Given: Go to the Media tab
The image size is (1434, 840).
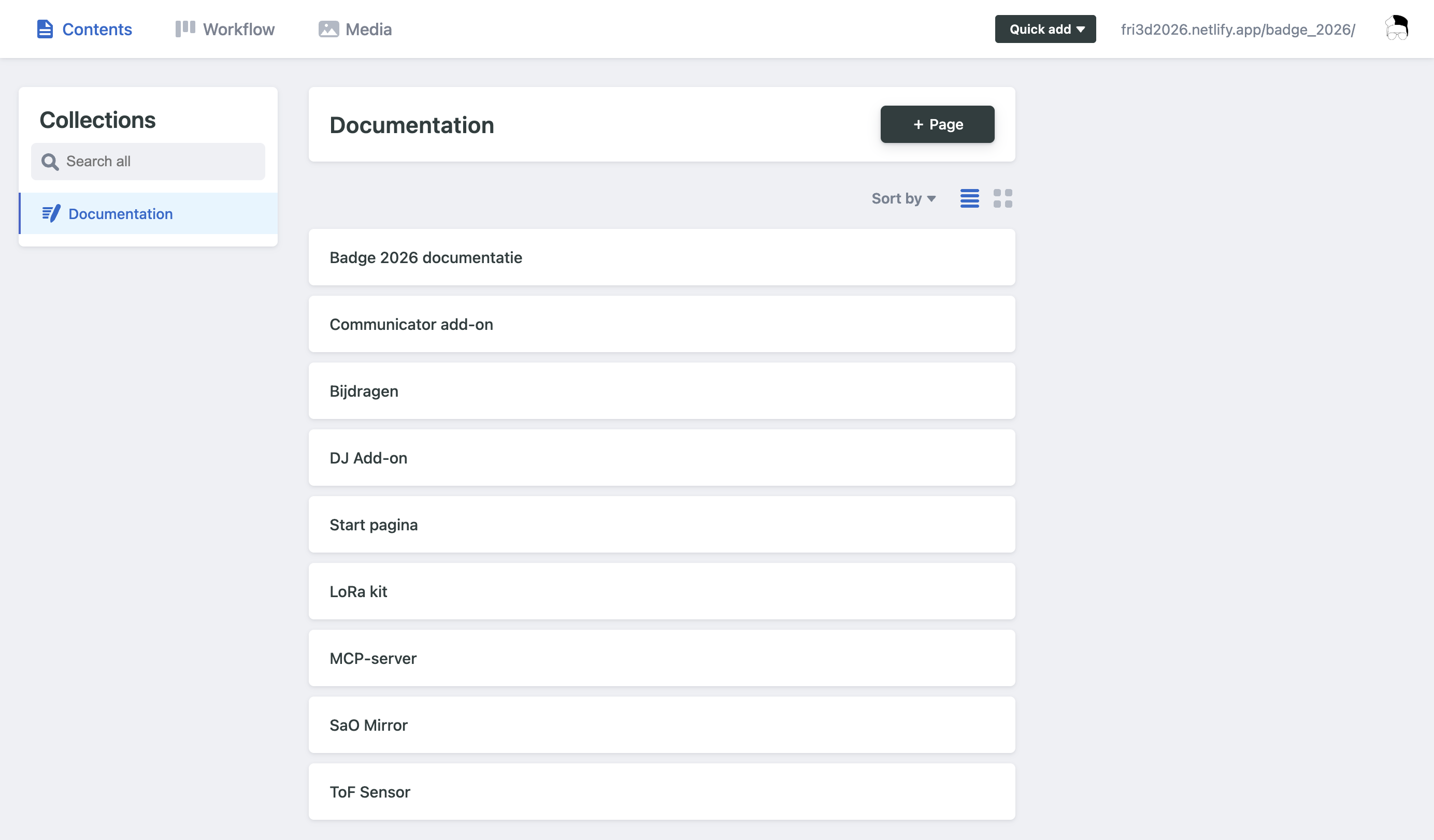Looking at the screenshot, I should click(x=355, y=29).
